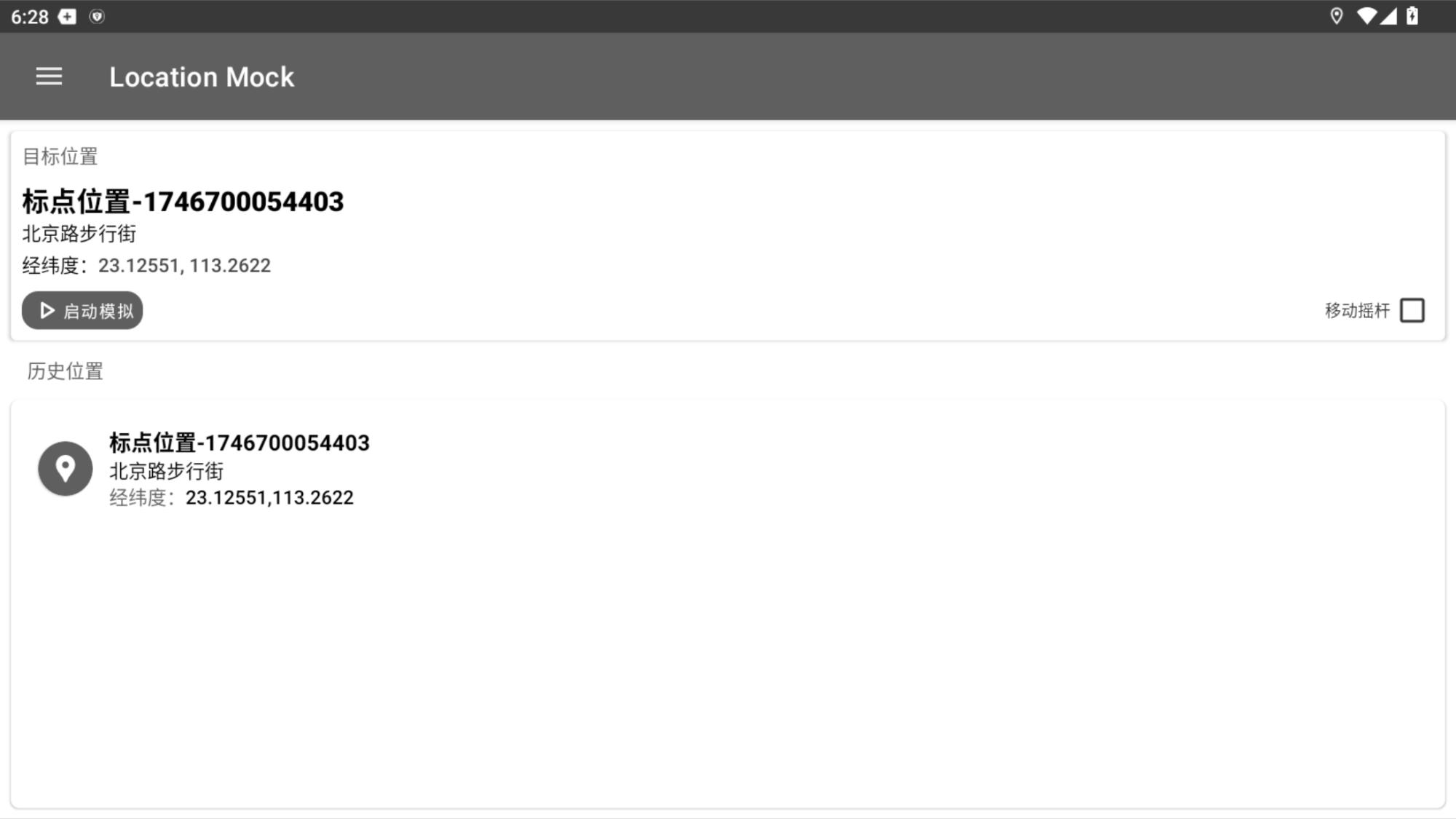Tap the Wi-Fi icon in status bar
This screenshot has width=1456, height=819.
[1366, 16]
